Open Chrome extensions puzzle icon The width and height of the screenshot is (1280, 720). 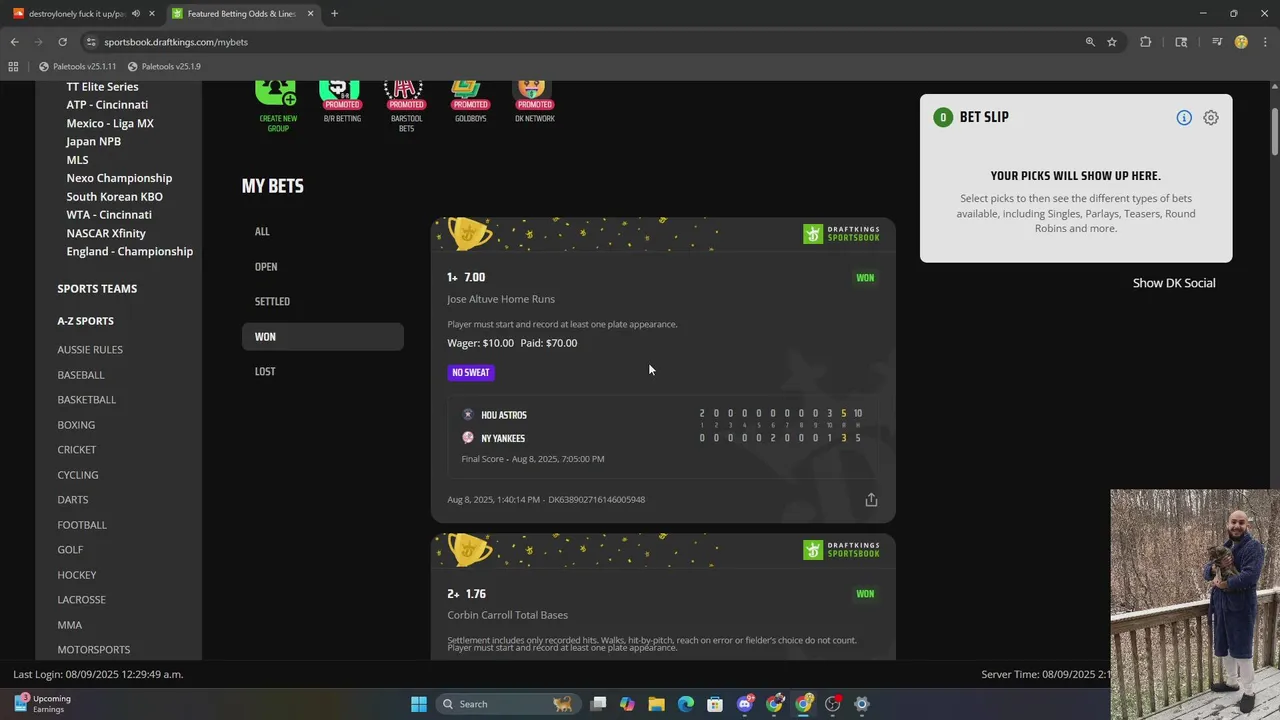(1145, 42)
